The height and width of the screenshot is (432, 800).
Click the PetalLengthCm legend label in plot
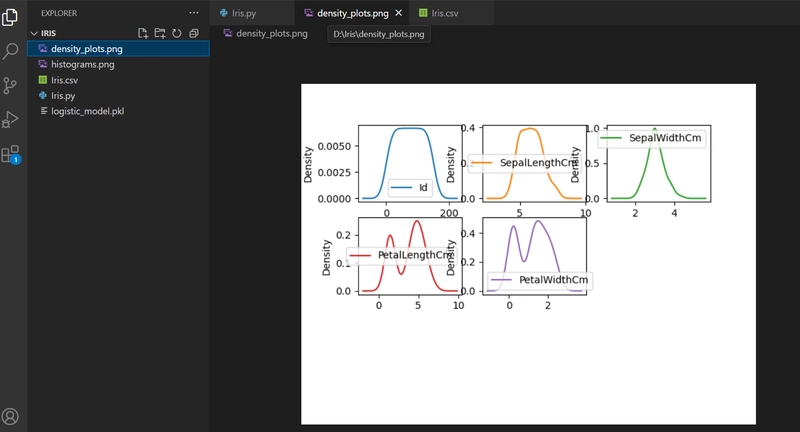click(416, 255)
